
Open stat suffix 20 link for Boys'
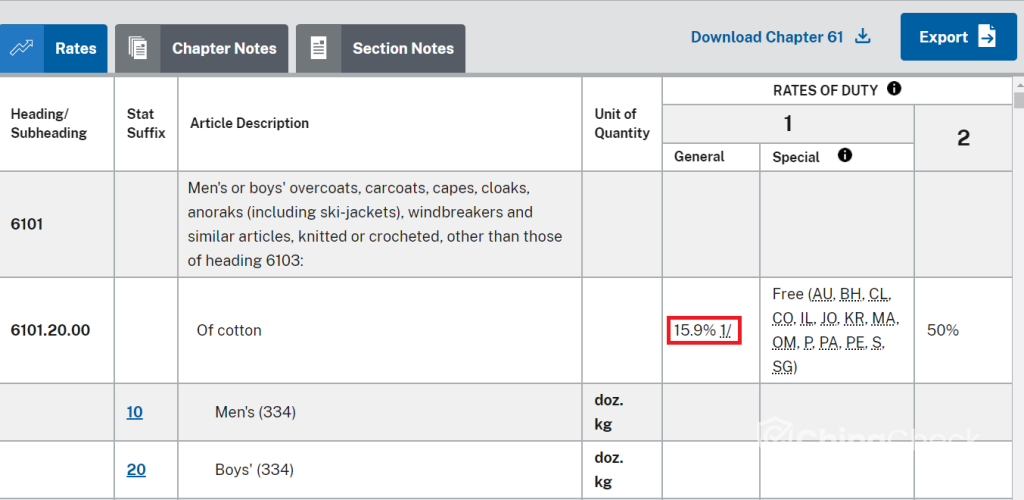tap(136, 469)
